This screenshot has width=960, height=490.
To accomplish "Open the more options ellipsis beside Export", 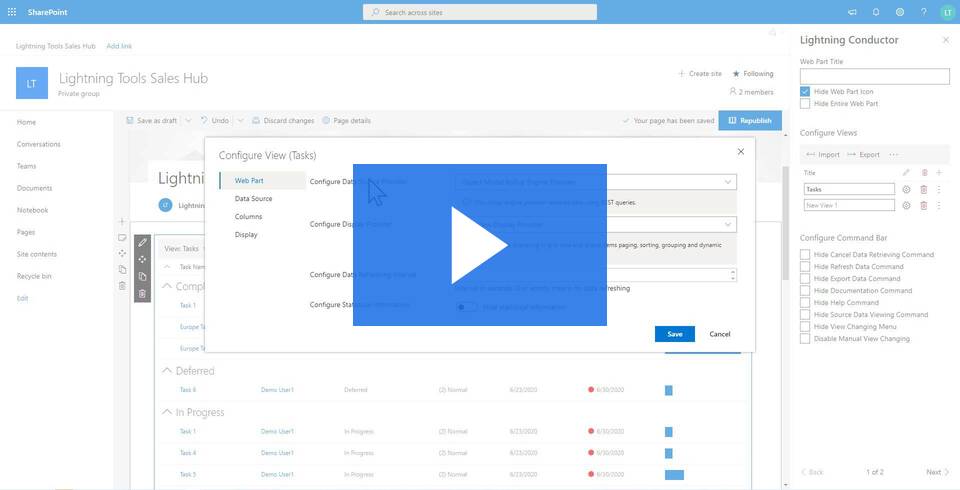I will point(894,155).
